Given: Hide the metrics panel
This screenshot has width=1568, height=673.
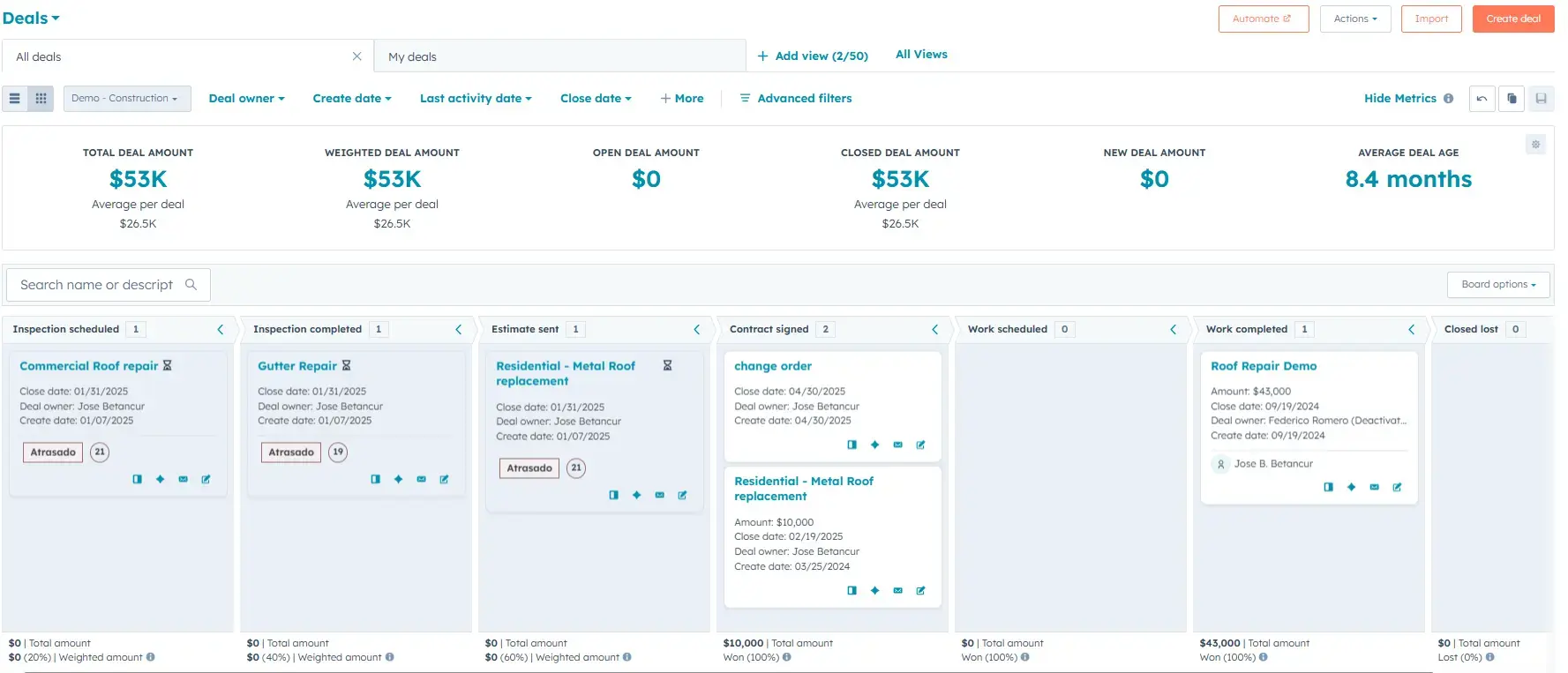Looking at the screenshot, I should [x=1399, y=99].
